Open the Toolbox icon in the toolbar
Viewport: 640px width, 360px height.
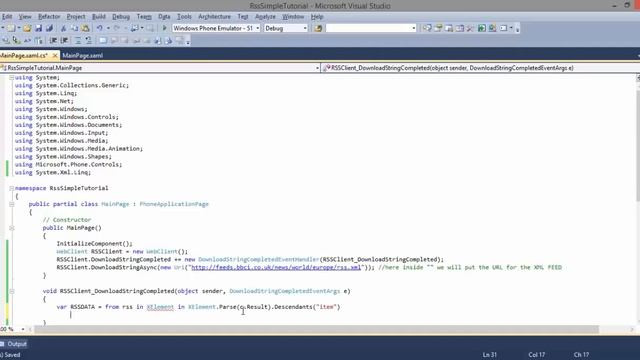471,28
